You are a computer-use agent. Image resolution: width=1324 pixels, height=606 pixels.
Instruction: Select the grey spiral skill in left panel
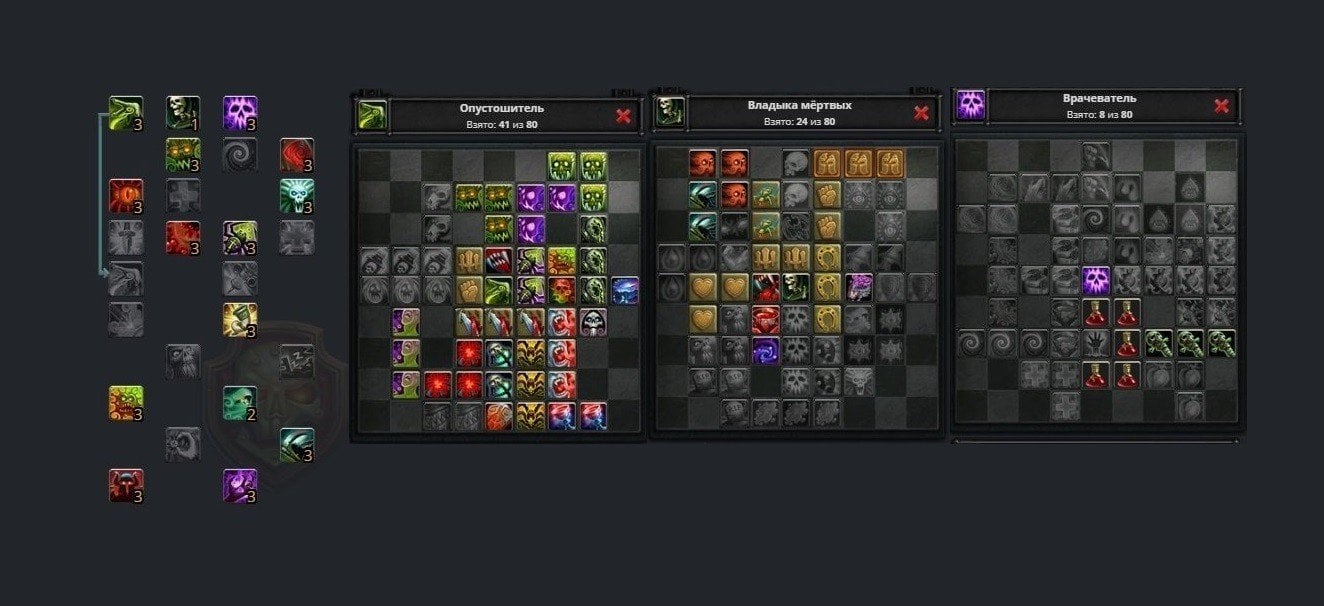tap(240, 155)
